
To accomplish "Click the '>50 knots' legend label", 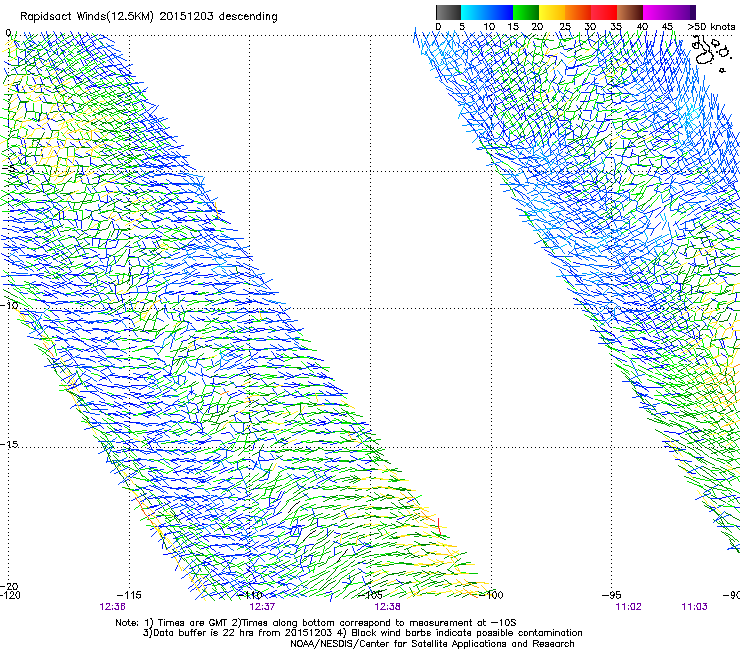I will tap(711, 27).
